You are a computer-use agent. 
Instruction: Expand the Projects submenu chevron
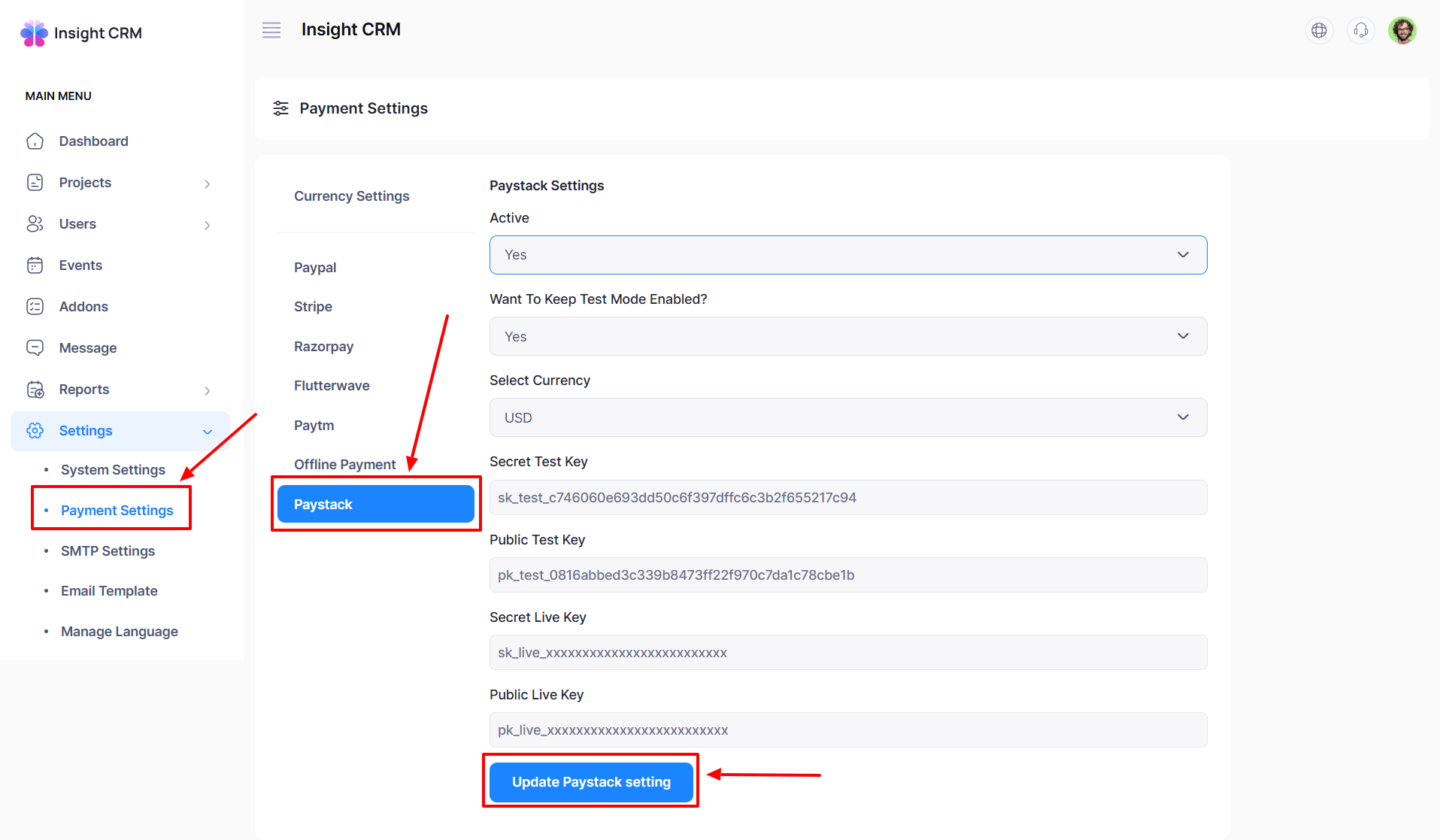[x=207, y=183]
